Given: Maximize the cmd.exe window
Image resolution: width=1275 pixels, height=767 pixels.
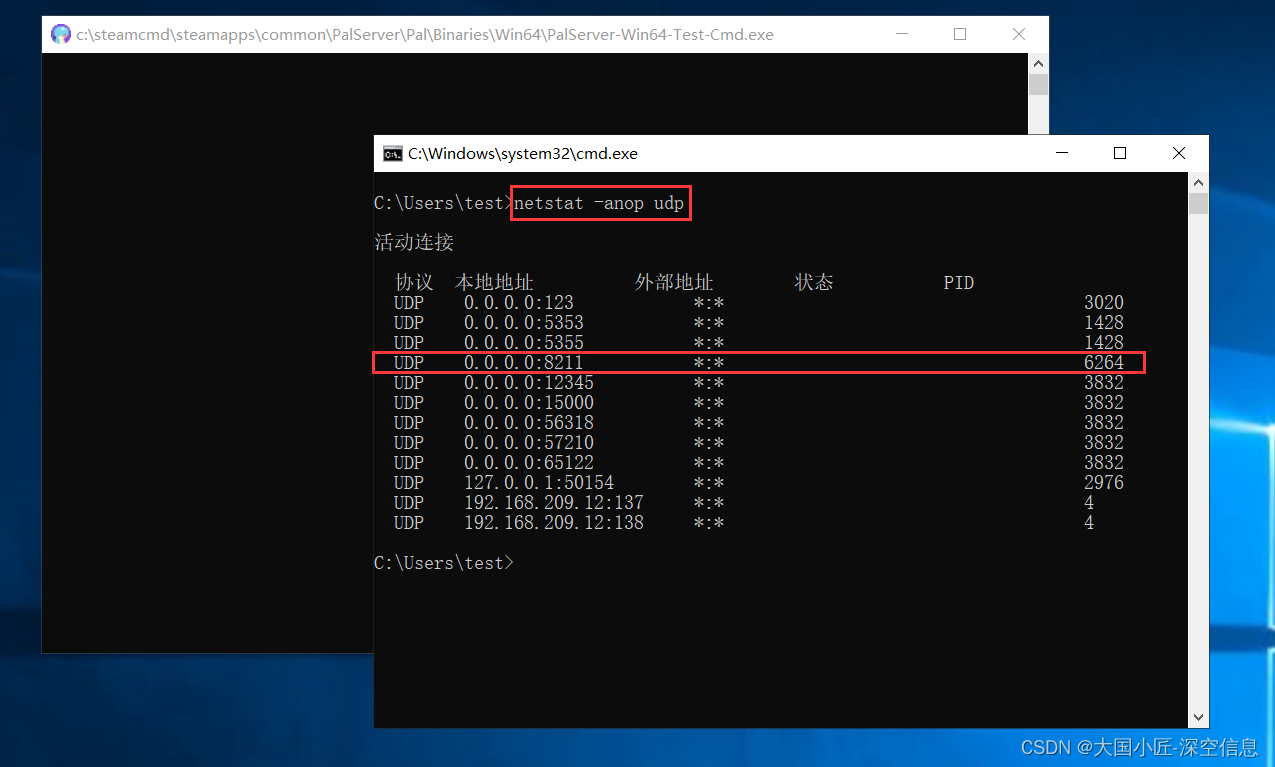Looking at the screenshot, I should [x=1119, y=153].
